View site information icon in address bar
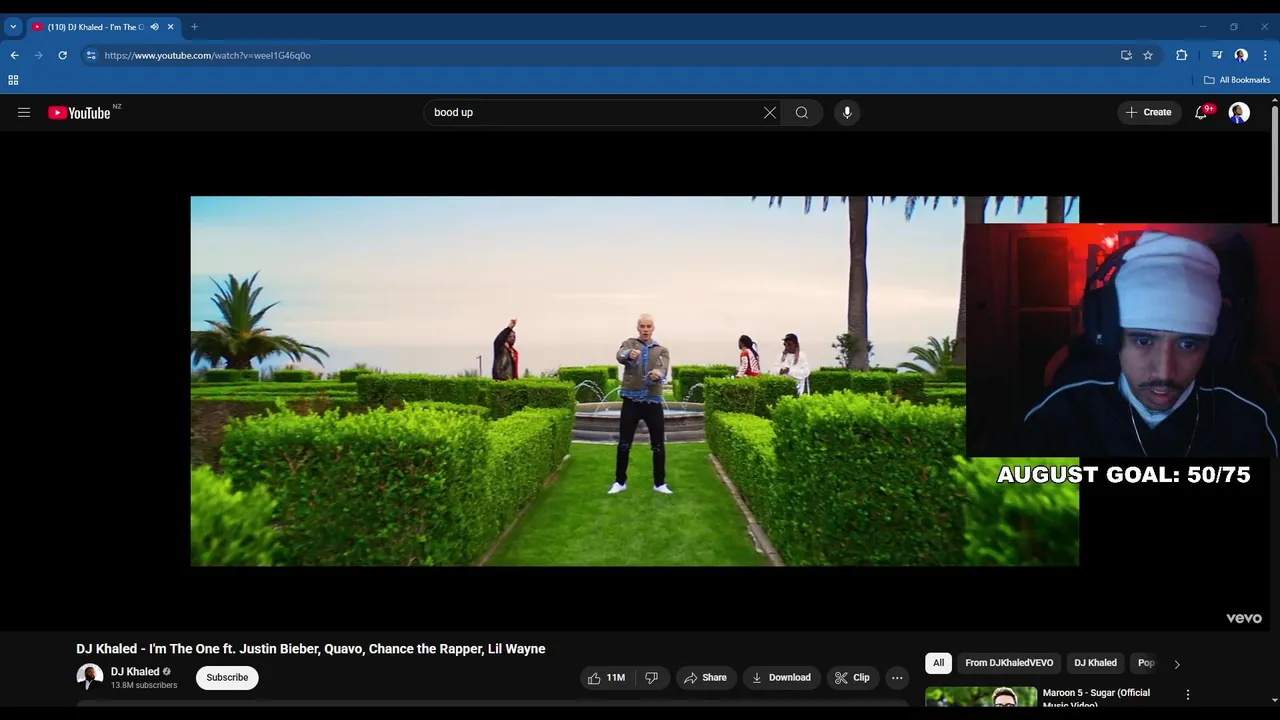 [91, 55]
